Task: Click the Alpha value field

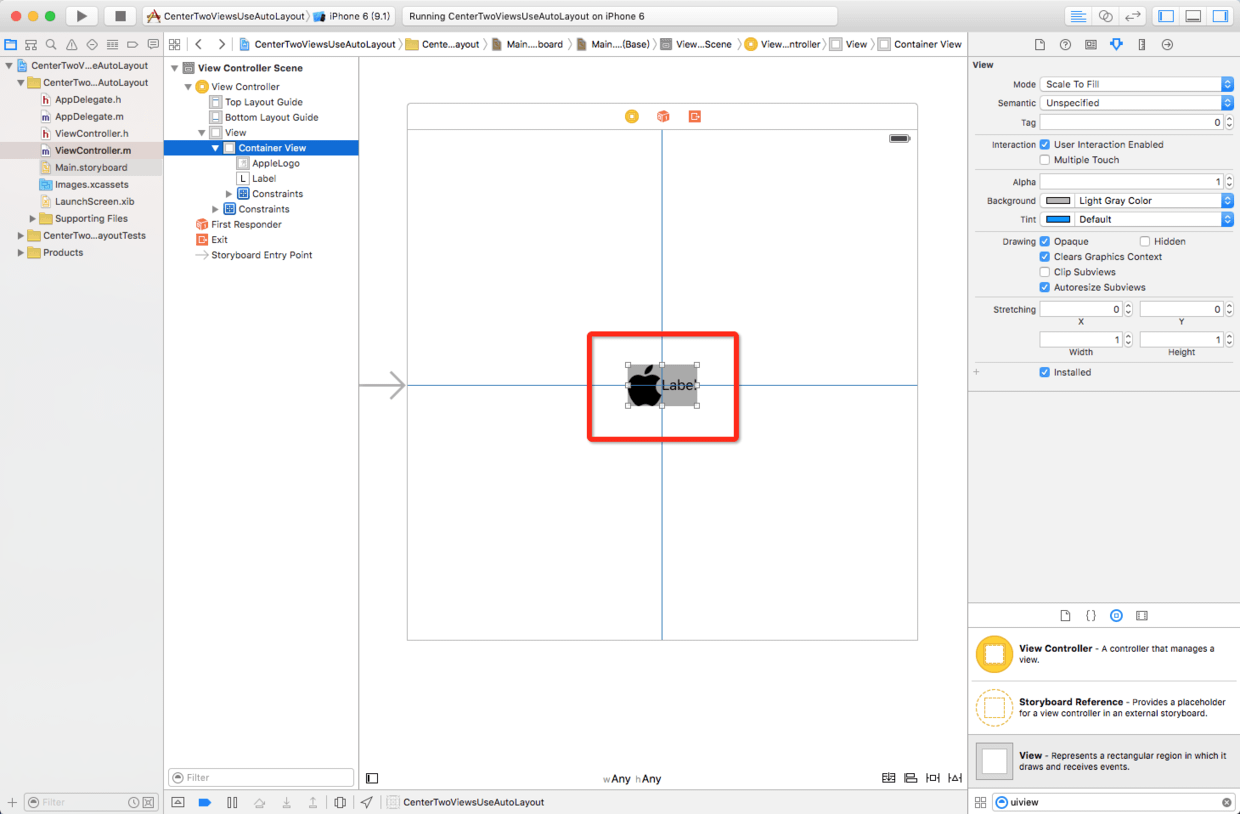Action: click(x=1131, y=182)
